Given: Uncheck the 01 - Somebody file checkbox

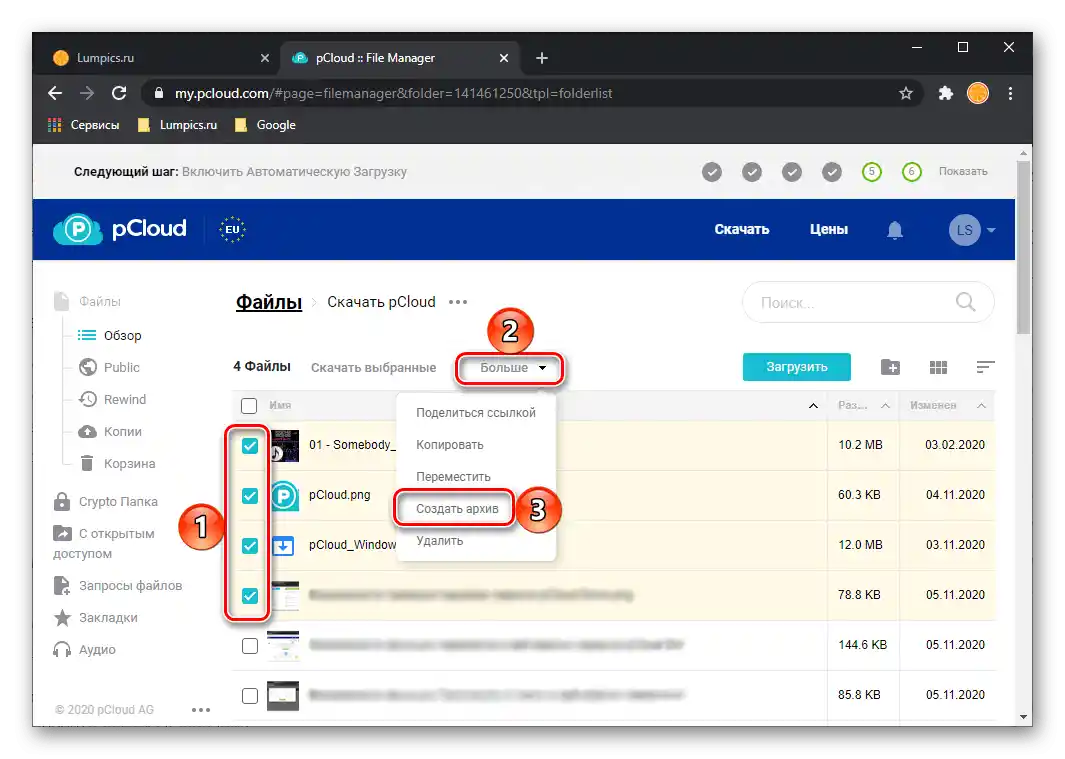Looking at the screenshot, I should point(250,446).
